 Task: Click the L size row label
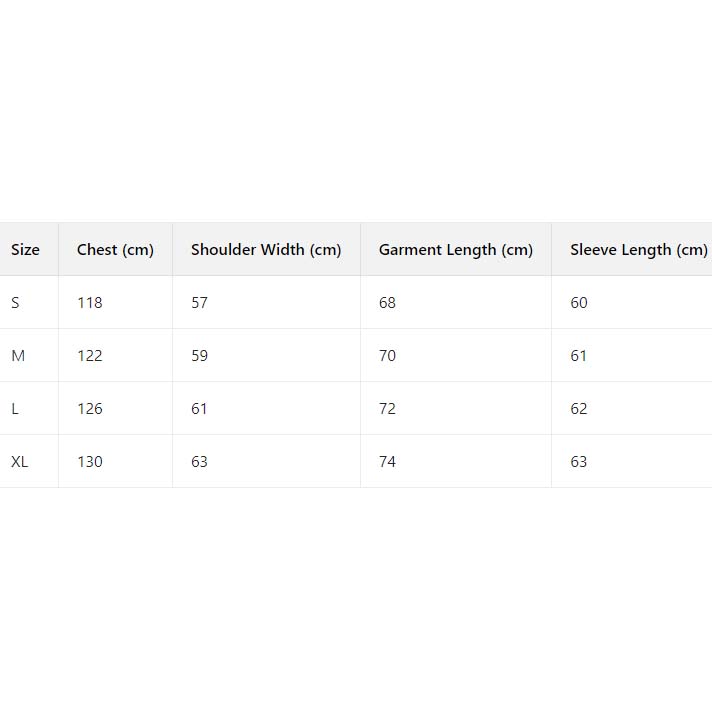point(15,409)
